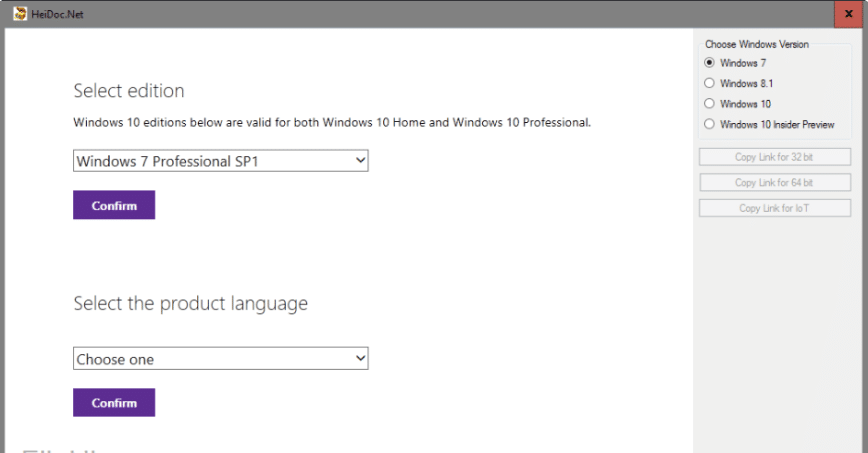Click the 'Select the product language' heading
The width and height of the screenshot is (868, 453).
[x=190, y=304]
